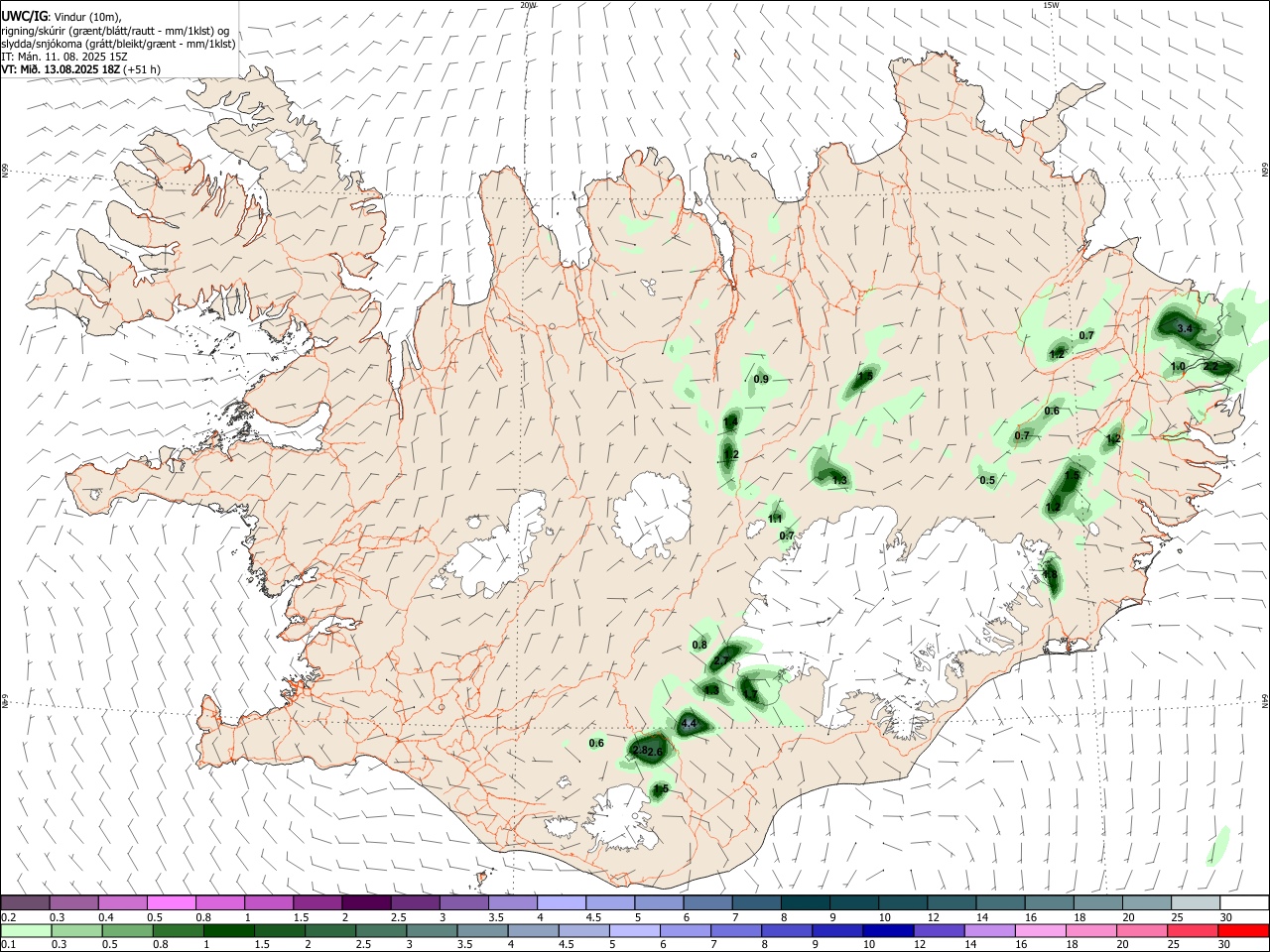Image resolution: width=1270 pixels, height=952 pixels.
Task: Click the "20W" longitude label
Action: [x=528, y=5]
